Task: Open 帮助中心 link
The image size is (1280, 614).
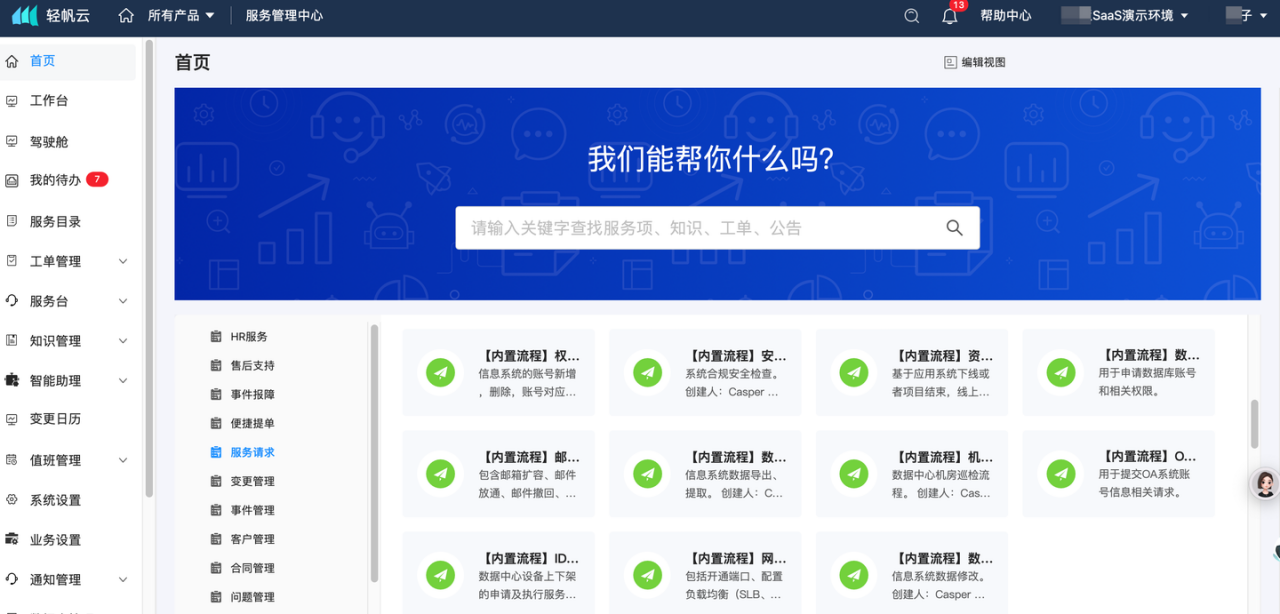Action: point(1005,16)
